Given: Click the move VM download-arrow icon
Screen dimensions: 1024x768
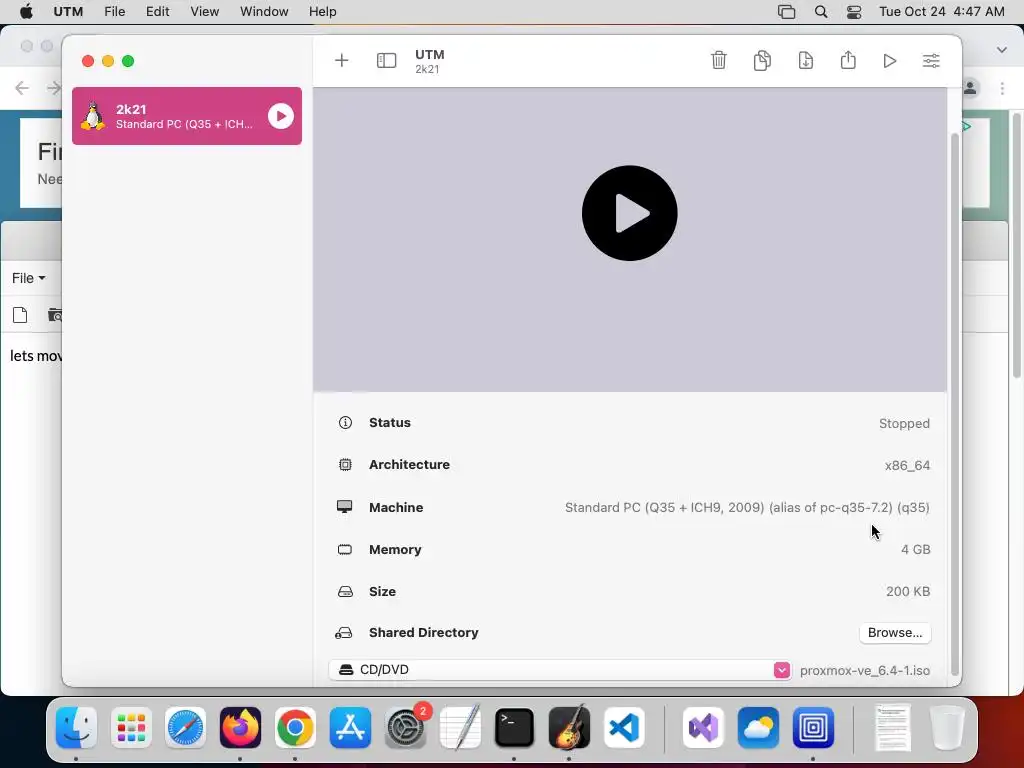Looking at the screenshot, I should [805, 60].
